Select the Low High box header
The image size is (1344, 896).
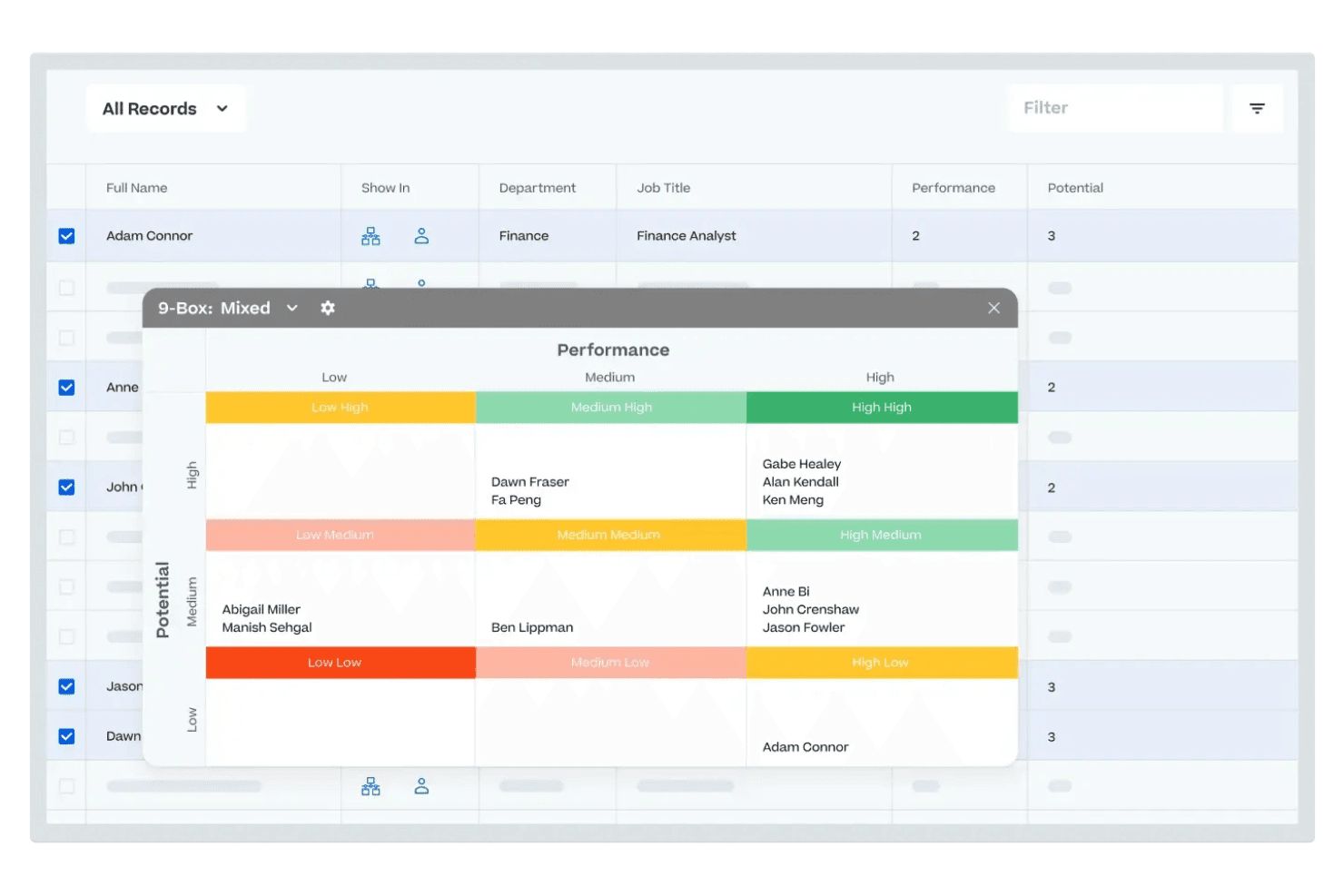click(x=341, y=408)
